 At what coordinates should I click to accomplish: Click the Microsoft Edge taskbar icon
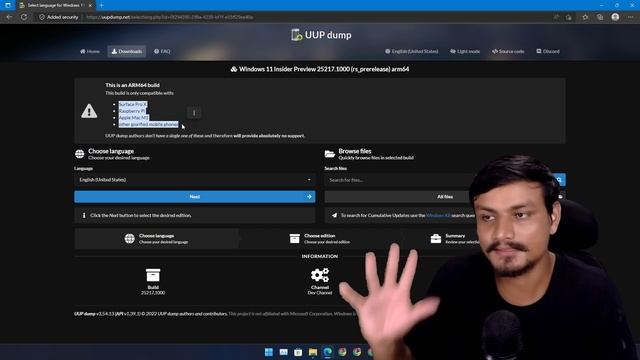pyautogui.click(x=327, y=352)
